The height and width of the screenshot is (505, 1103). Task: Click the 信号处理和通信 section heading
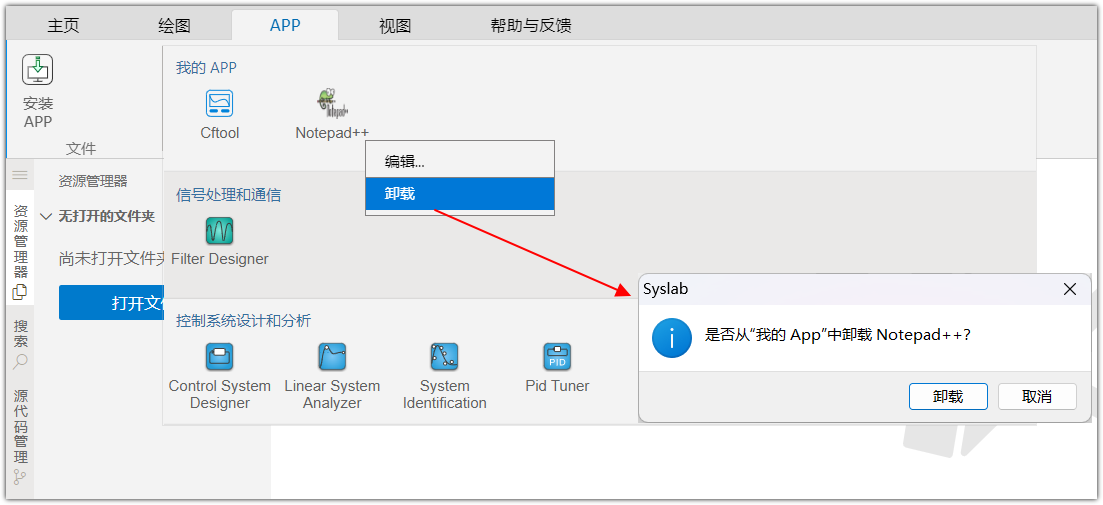click(x=229, y=195)
